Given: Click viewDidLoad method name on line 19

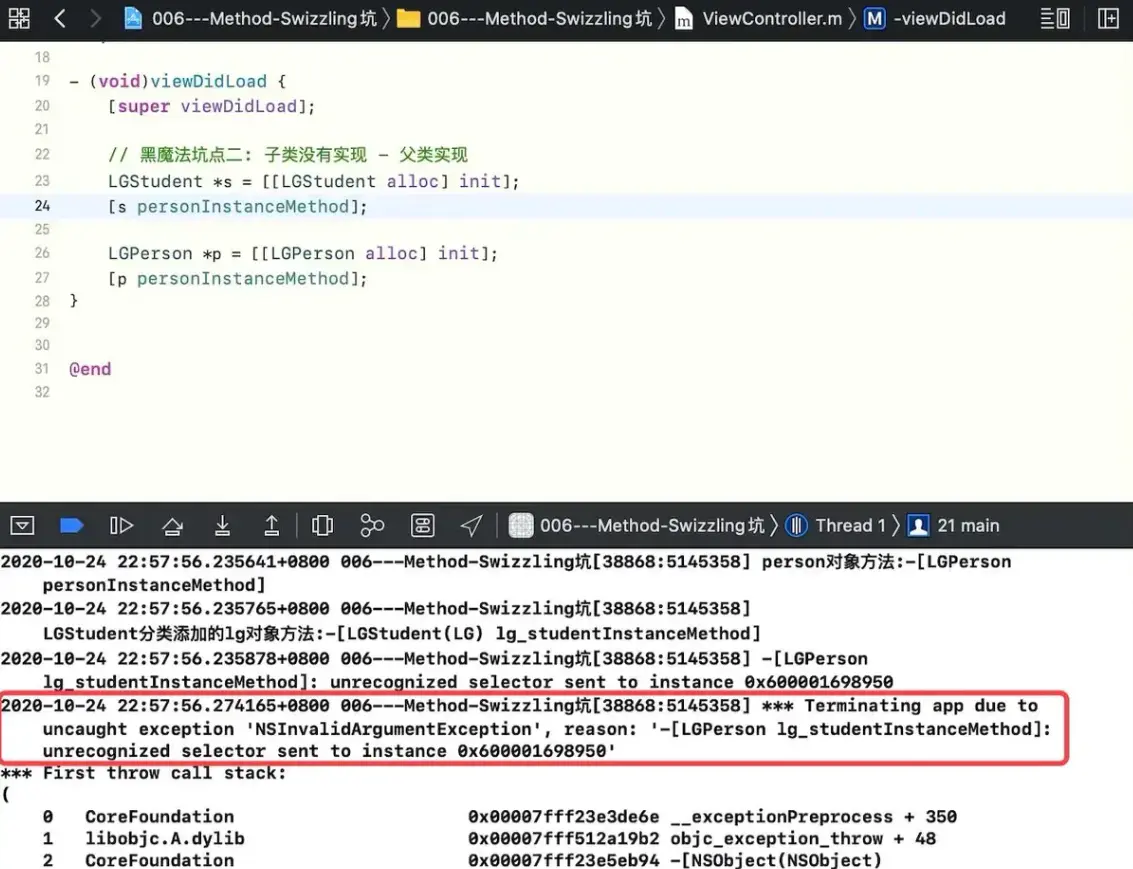Looking at the screenshot, I should pyautogui.click(x=209, y=81).
